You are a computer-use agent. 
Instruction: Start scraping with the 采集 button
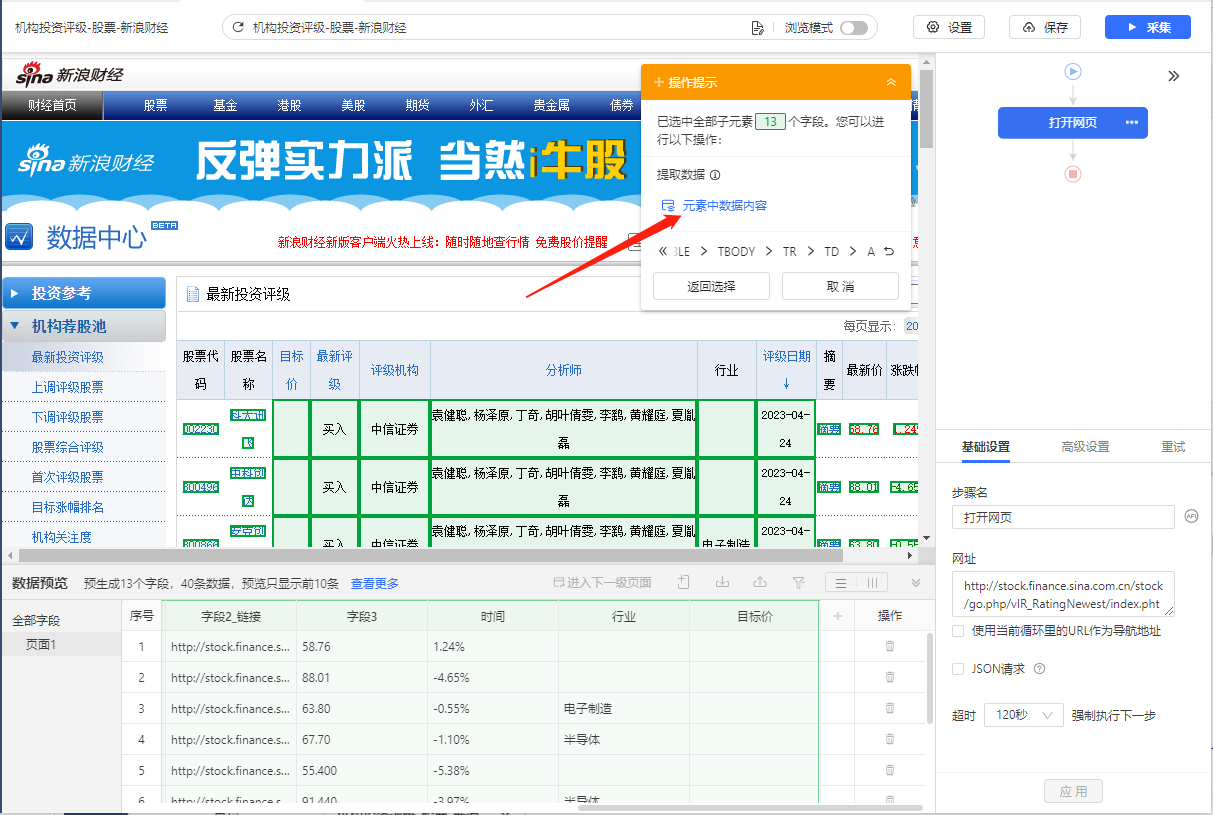pos(1148,28)
